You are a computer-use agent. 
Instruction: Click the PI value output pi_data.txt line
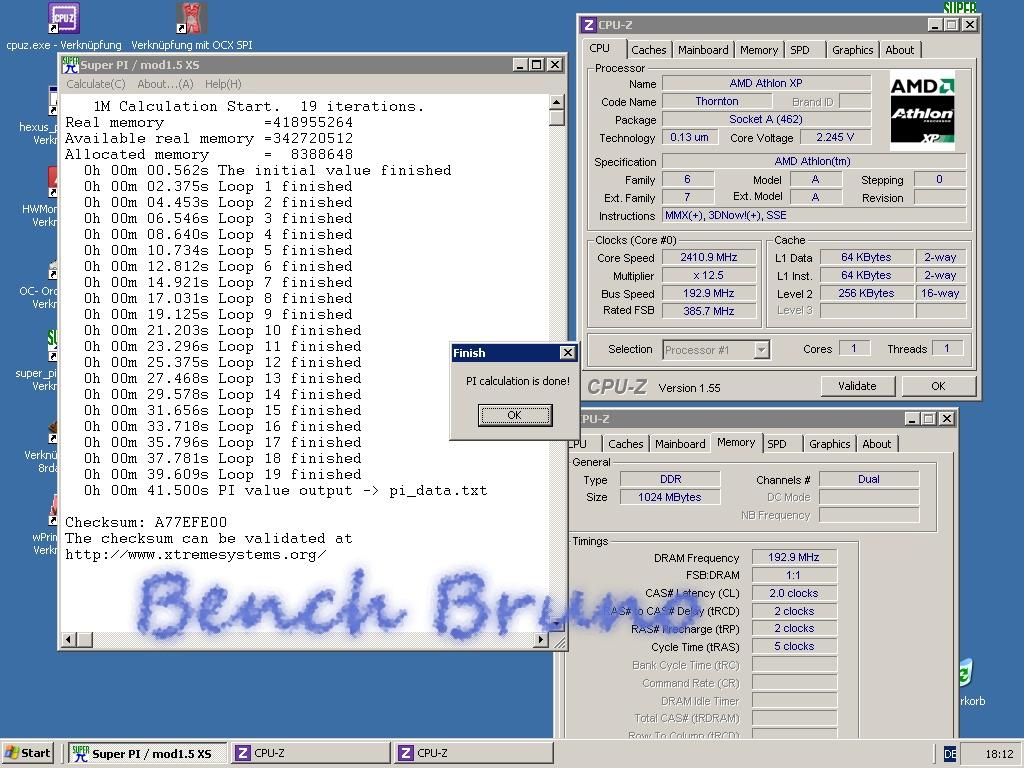285,490
